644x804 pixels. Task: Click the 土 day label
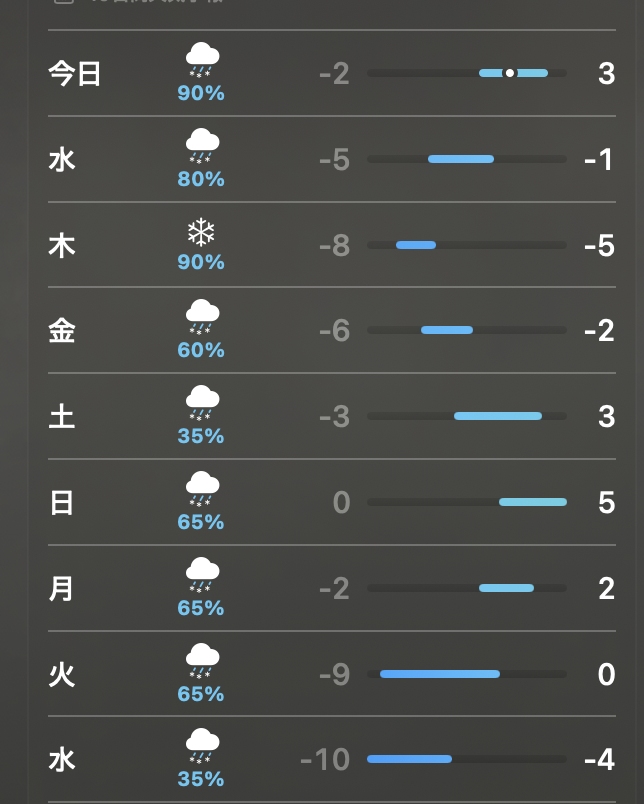(x=62, y=416)
